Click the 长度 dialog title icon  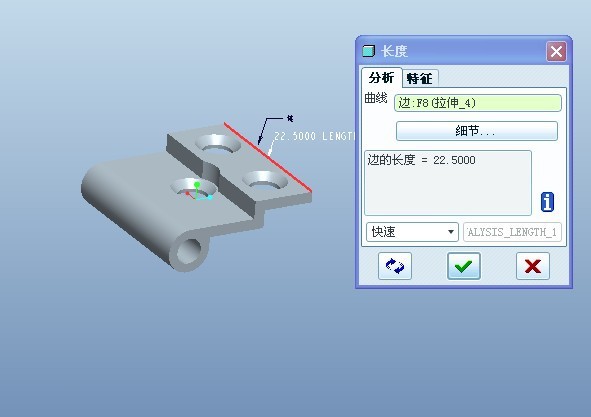point(369,51)
